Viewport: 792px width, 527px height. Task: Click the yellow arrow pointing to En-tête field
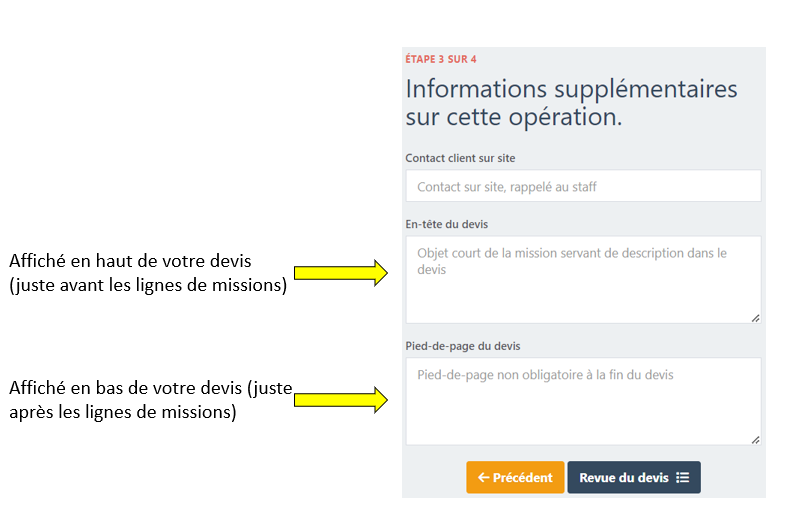340,272
